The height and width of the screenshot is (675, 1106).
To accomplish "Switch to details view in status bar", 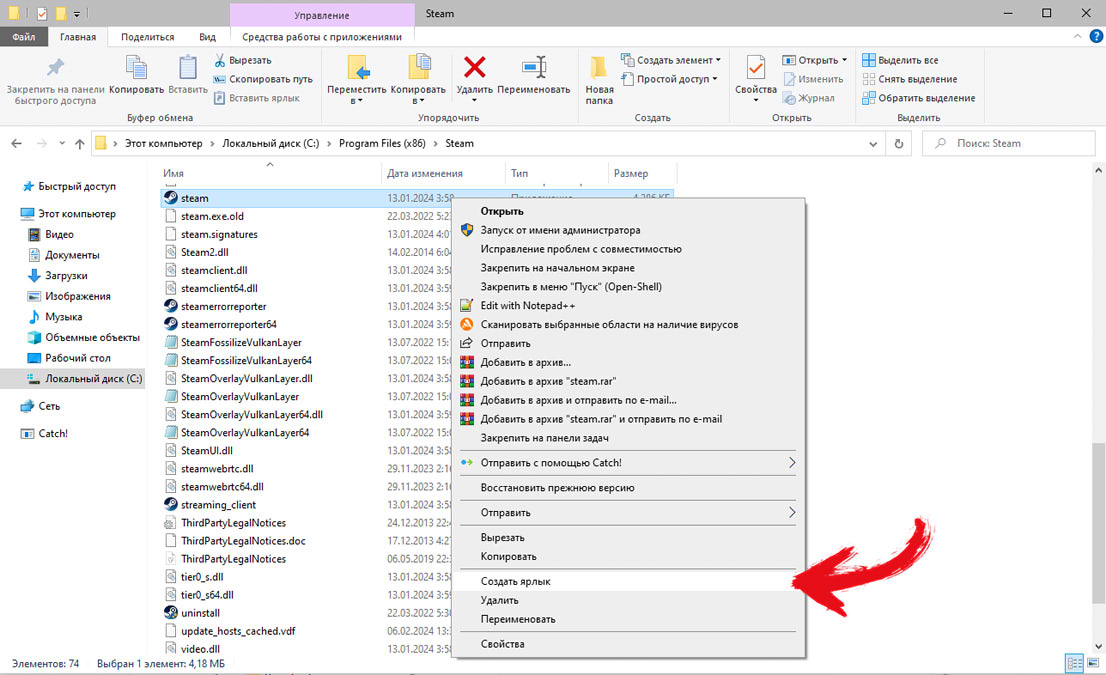I will [1074, 663].
